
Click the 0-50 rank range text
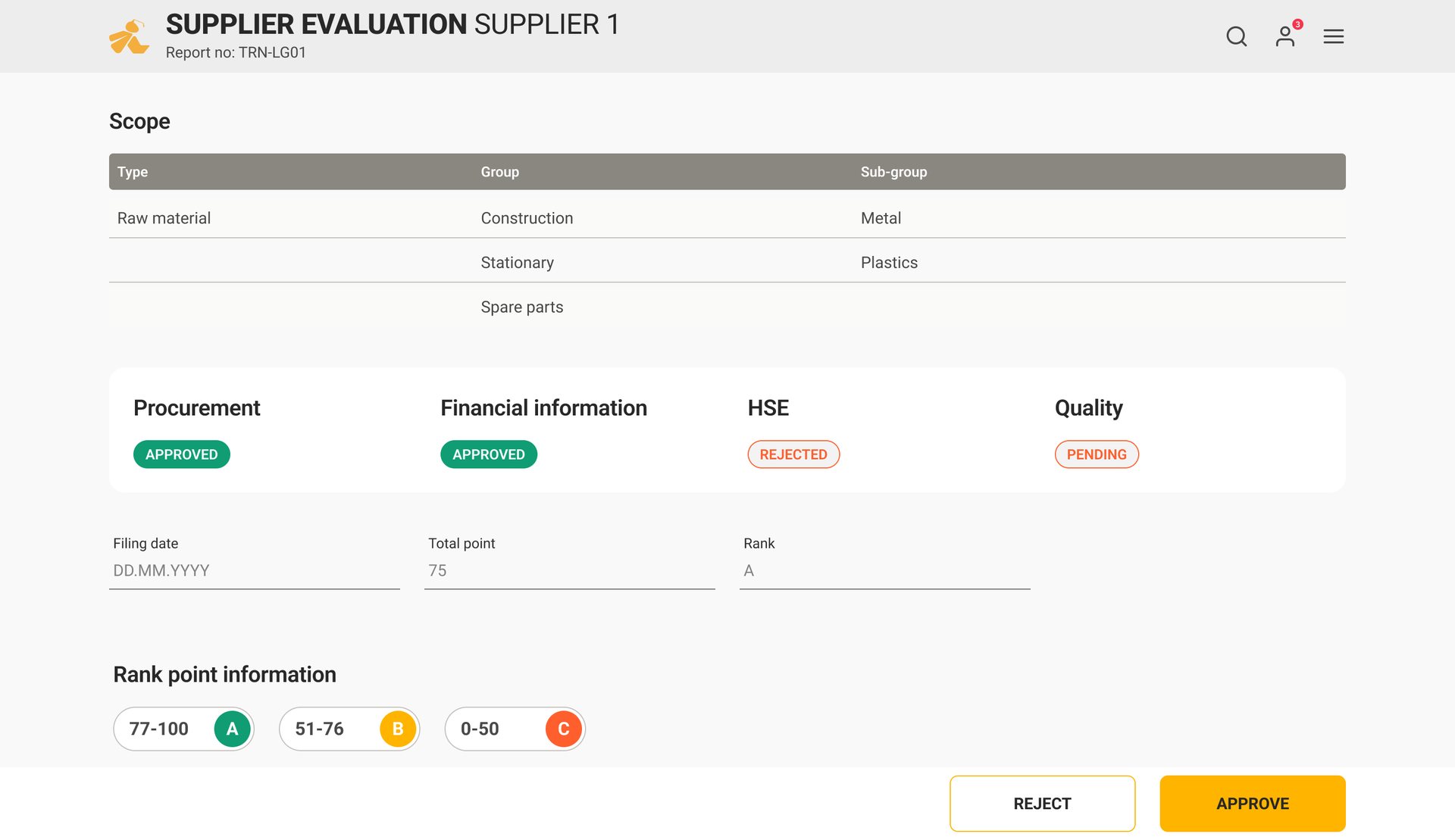tap(480, 729)
